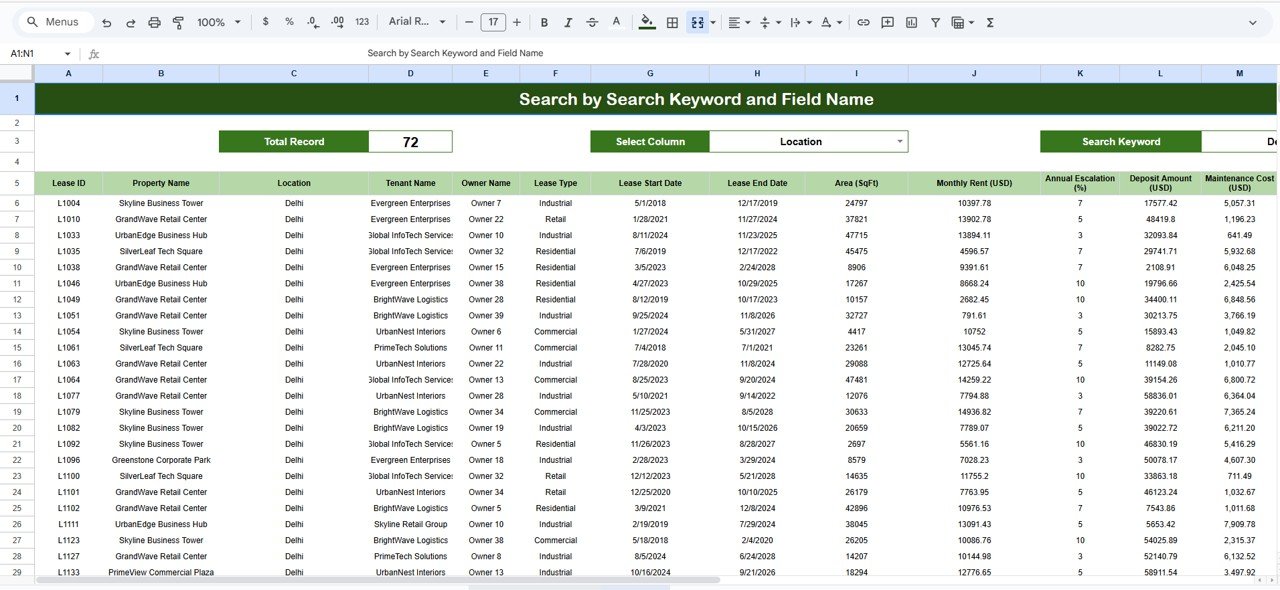Insert a chart from the toolbar
The width and height of the screenshot is (1280, 590).
click(911, 21)
